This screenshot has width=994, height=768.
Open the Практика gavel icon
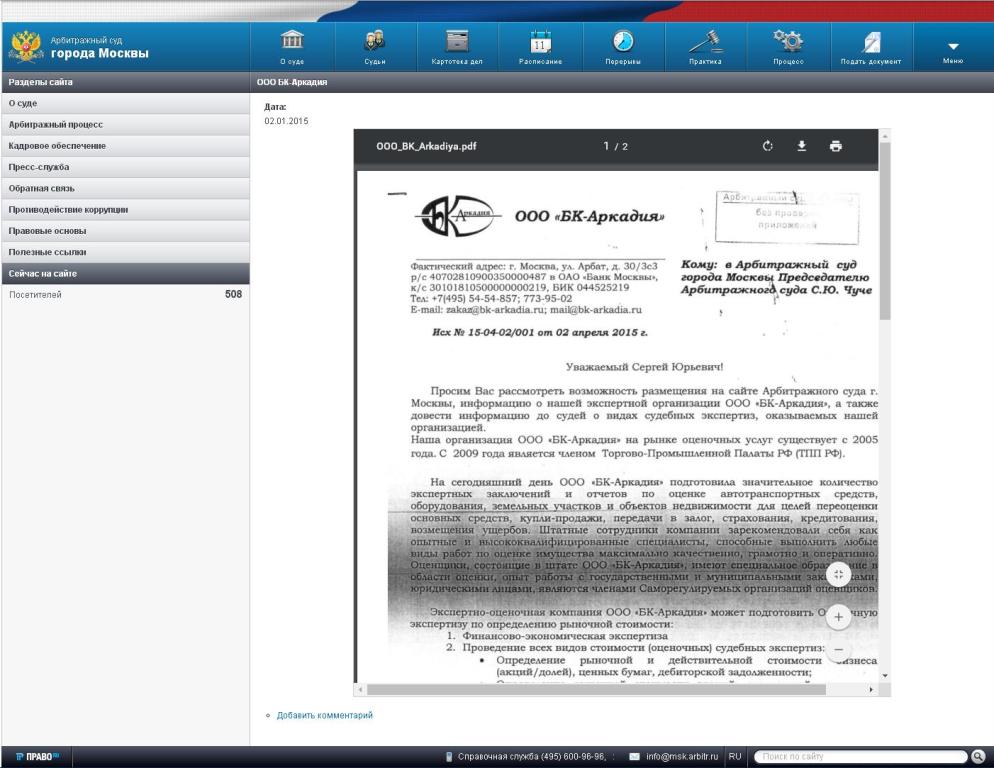point(706,41)
